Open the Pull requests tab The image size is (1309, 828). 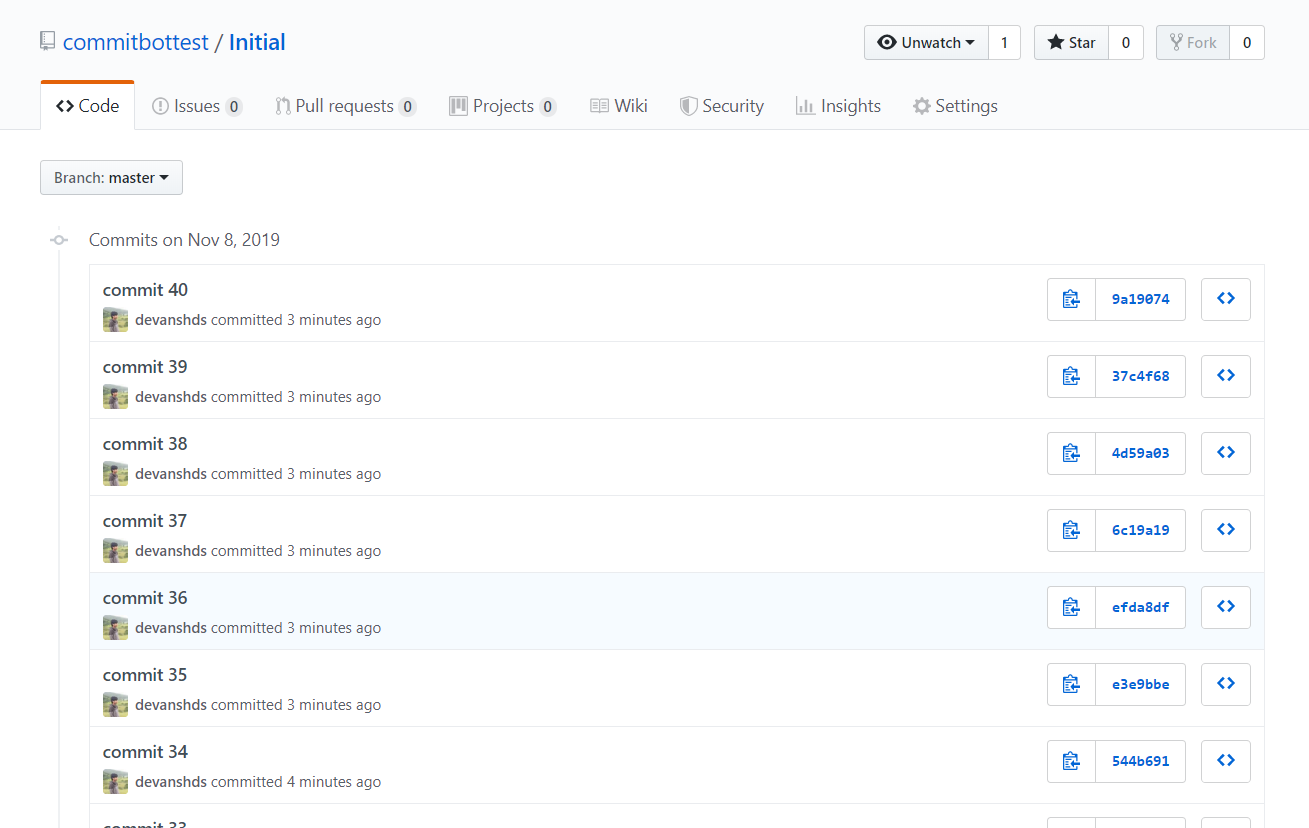[346, 106]
